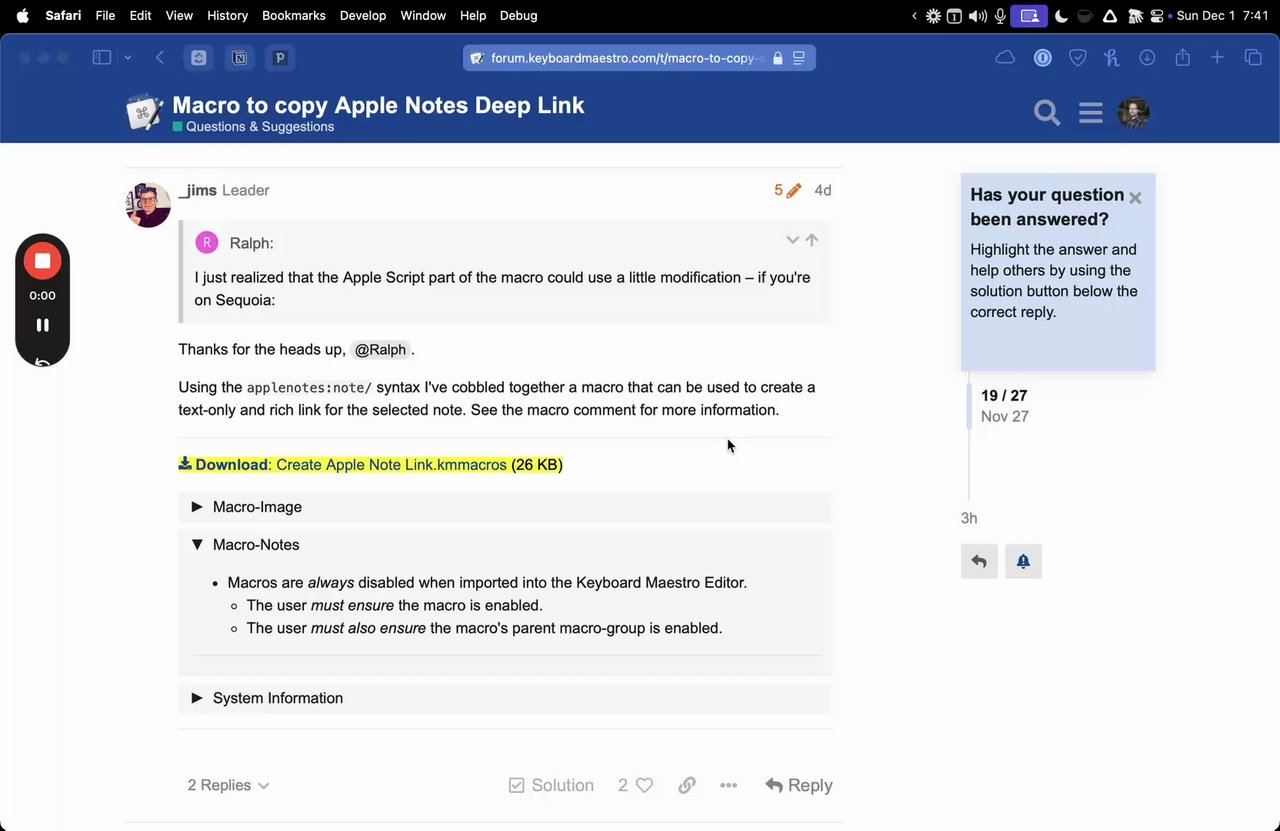
Task: Open the Safari menu
Action: pos(63,15)
